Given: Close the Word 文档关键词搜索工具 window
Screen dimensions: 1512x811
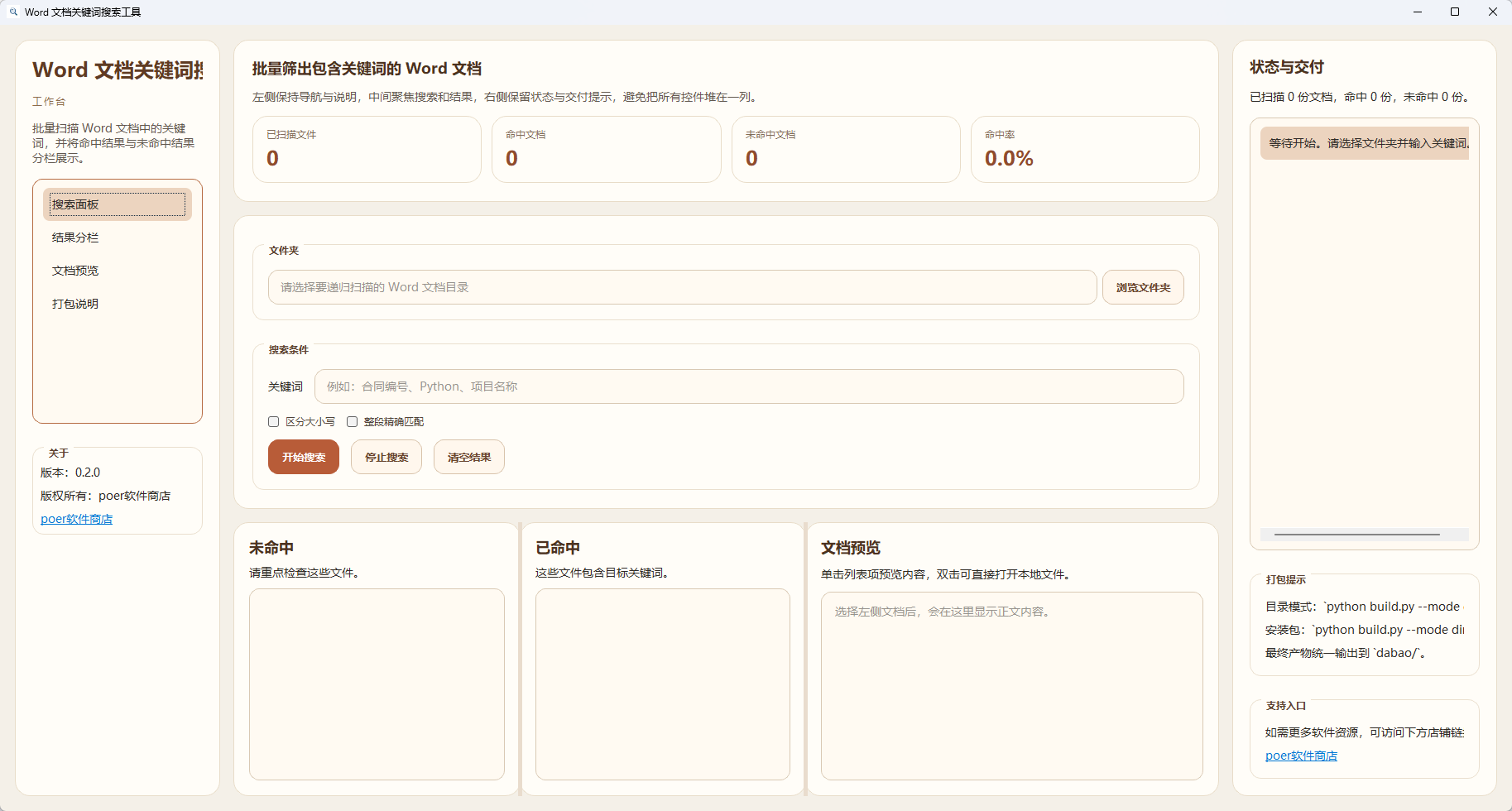Looking at the screenshot, I should pos(1493,12).
